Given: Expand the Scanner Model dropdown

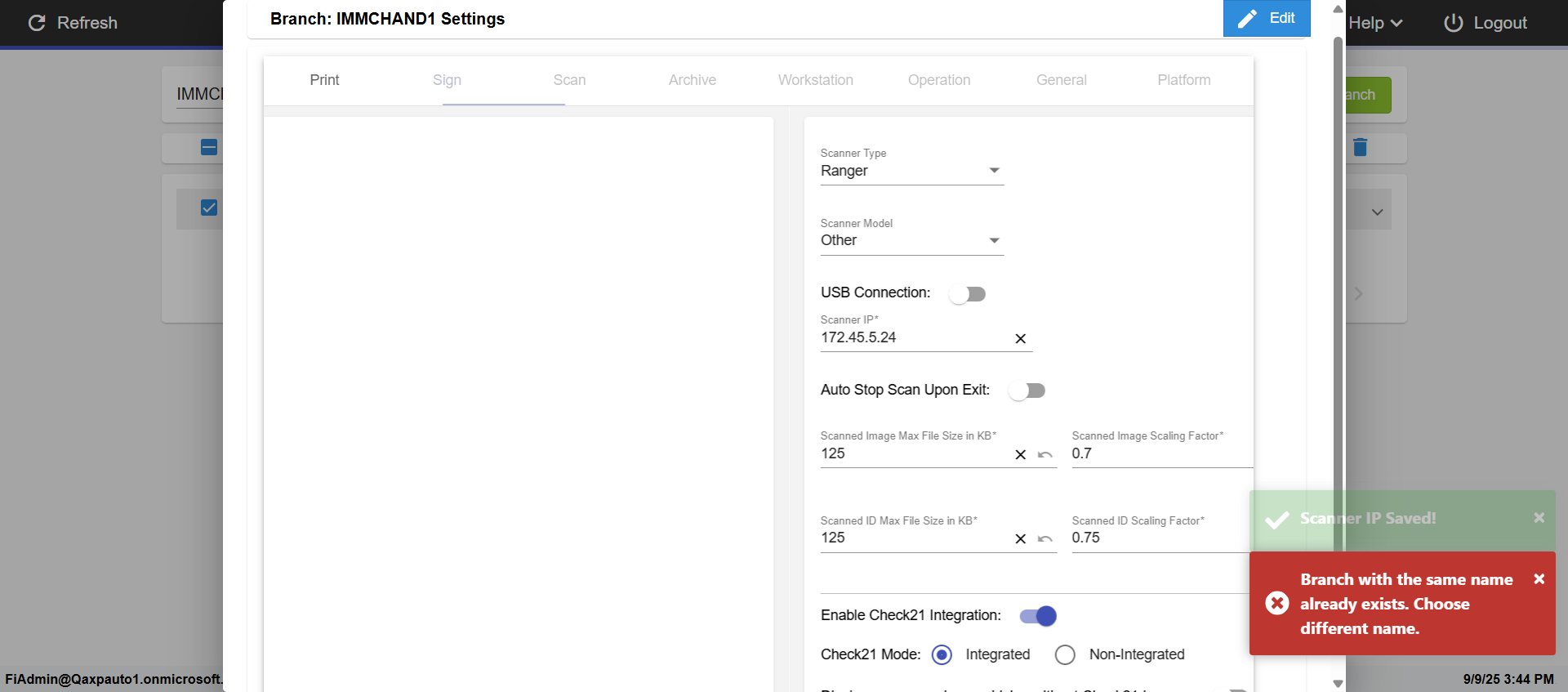Looking at the screenshot, I should (x=911, y=240).
